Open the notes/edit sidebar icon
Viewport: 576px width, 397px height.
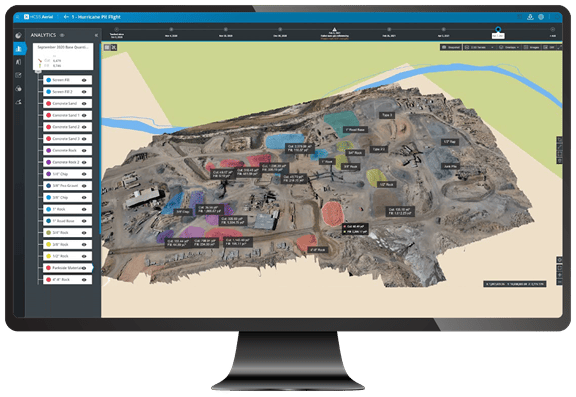tap(18, 75)
